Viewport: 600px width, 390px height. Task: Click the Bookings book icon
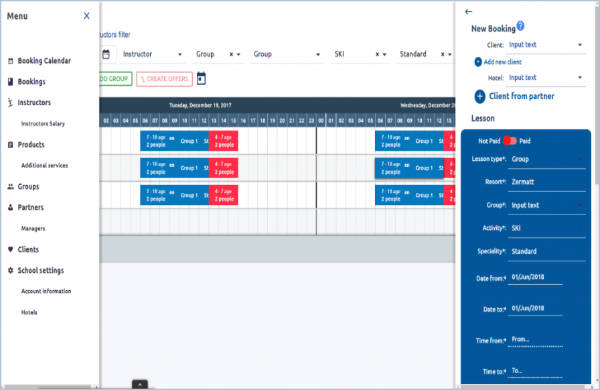tap(10, 82)
